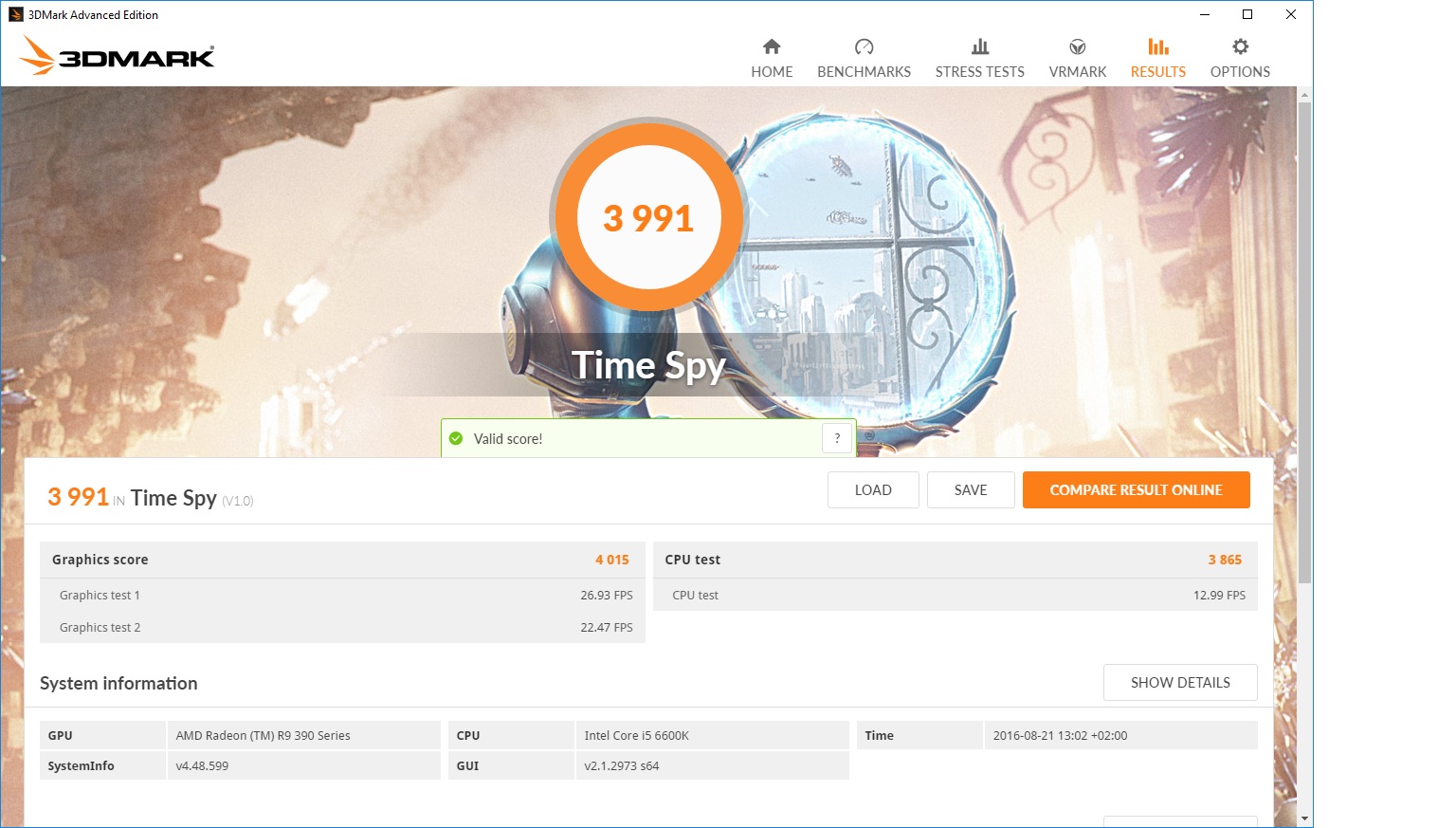Click Graphics test 1 row
1456x828 pixels.
pyautogui.click(x=342, y=596)
